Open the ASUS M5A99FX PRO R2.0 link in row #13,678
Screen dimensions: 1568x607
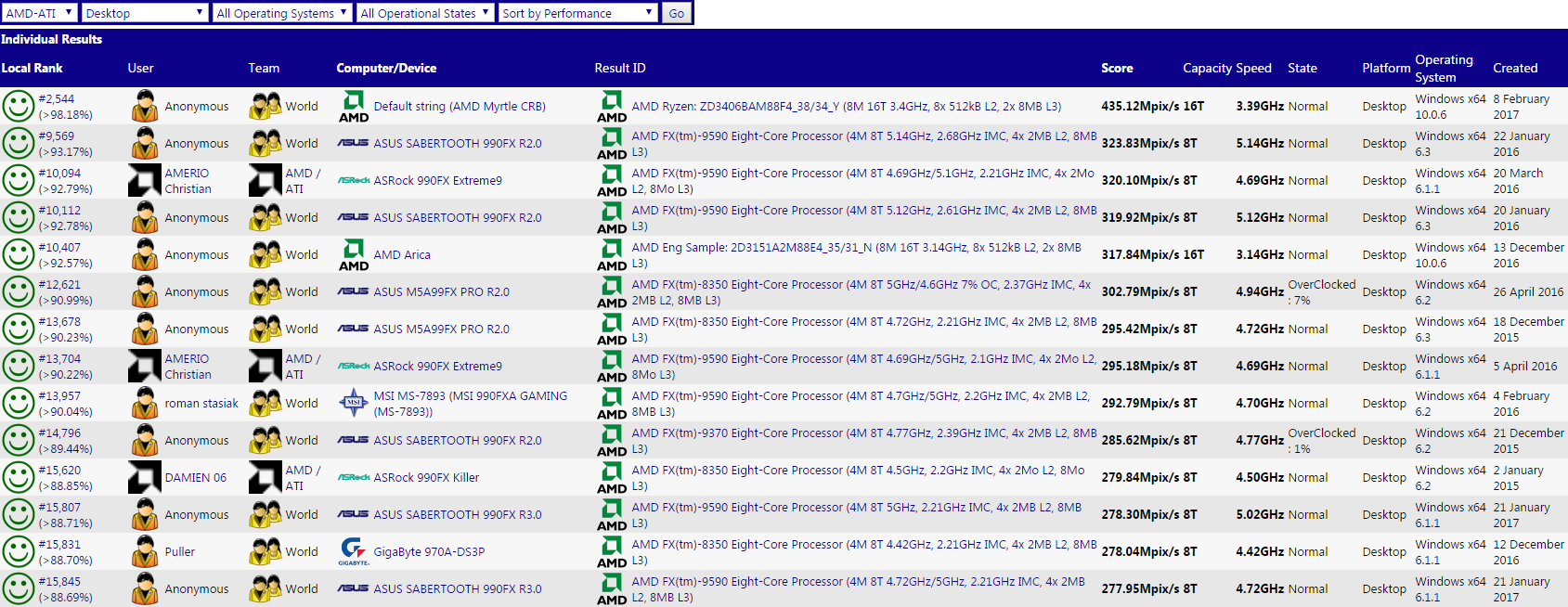pyautogui.click(x=441, y=329)
